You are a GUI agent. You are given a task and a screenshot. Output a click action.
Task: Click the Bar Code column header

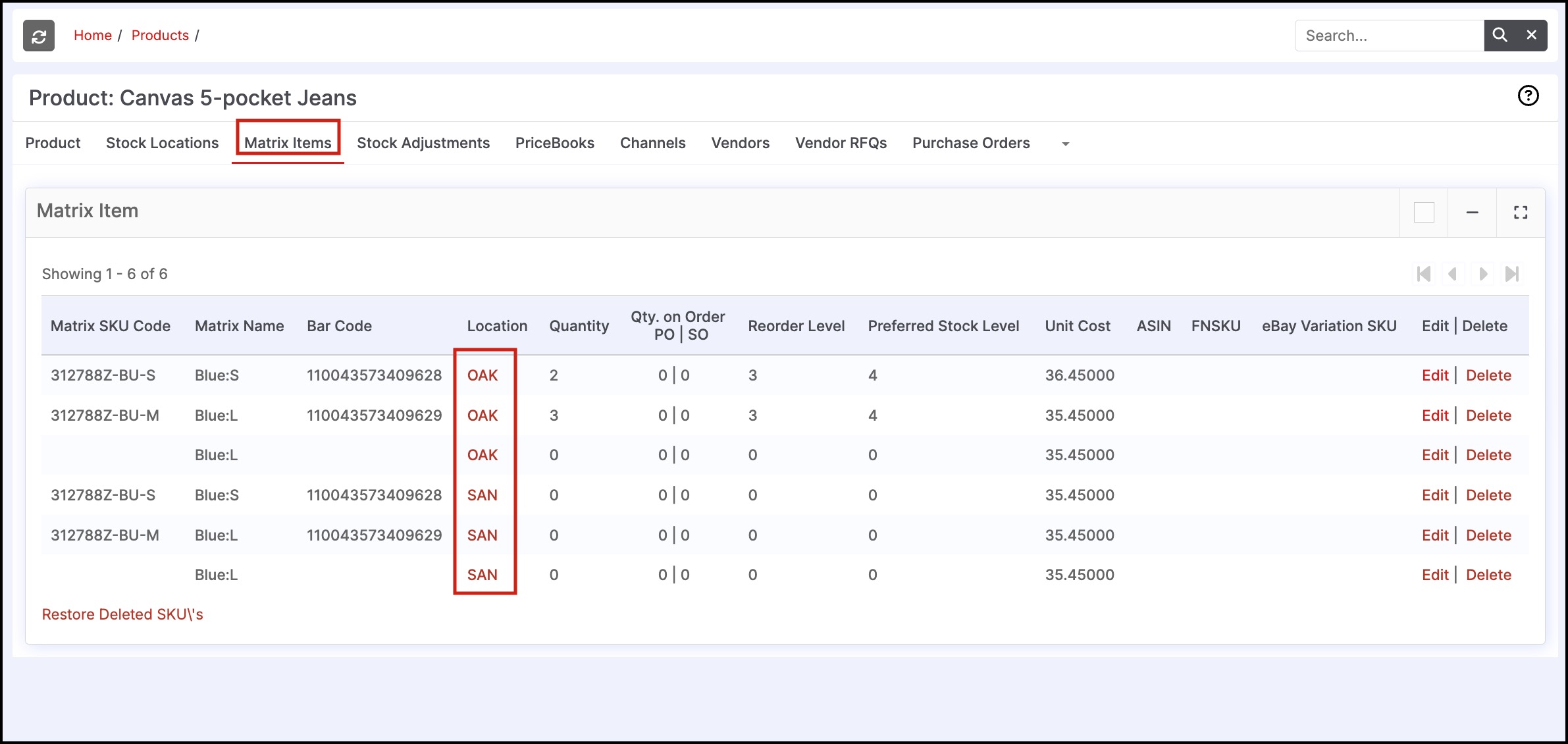tap(340, 326)
